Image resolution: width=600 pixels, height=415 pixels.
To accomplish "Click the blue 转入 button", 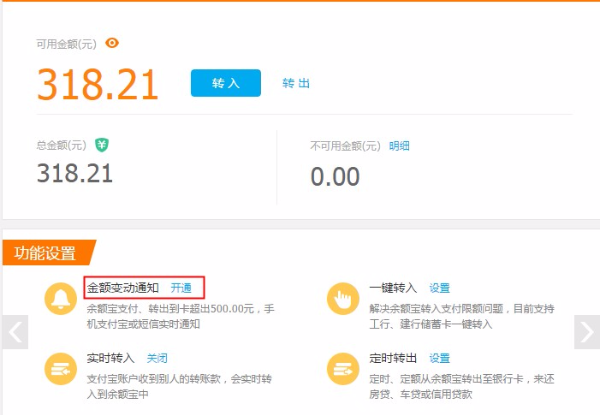I will (x=225, y=83).
